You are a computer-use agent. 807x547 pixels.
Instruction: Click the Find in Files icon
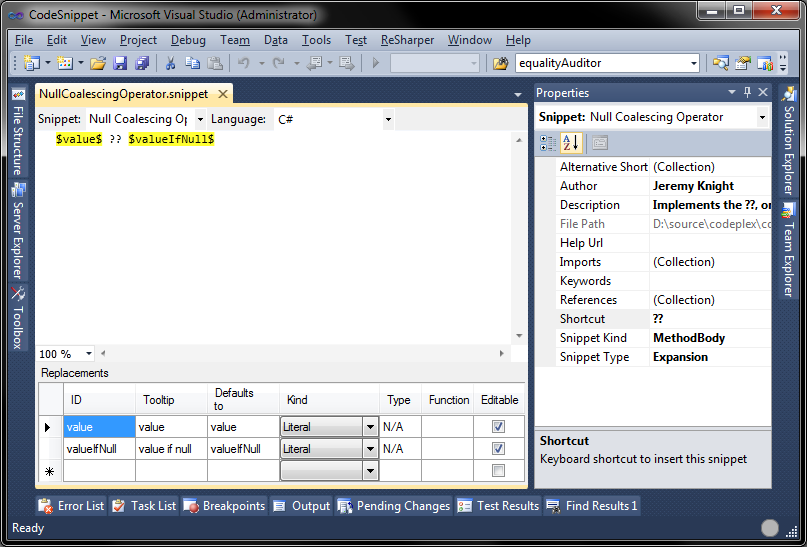[500, 63]
